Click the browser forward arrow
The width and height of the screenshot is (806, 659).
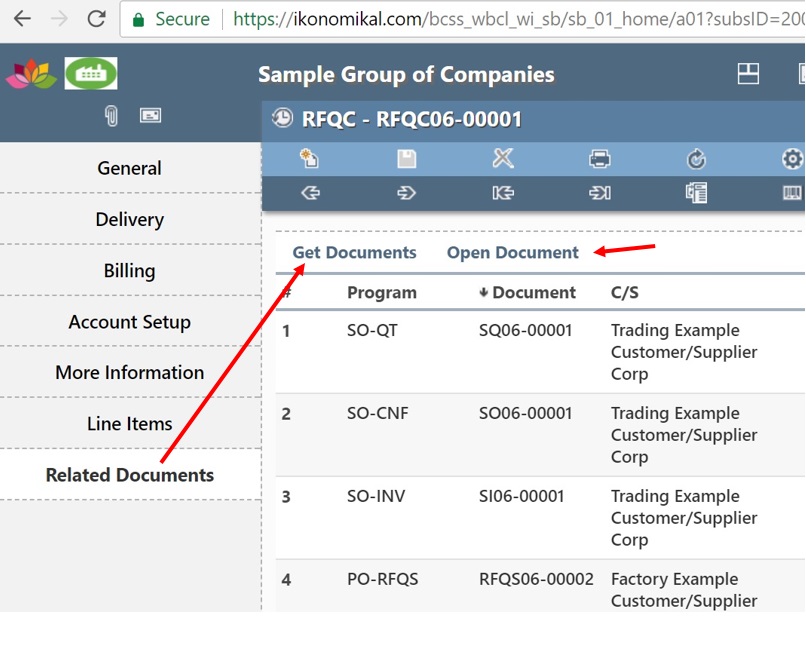[x=60, y=19]
